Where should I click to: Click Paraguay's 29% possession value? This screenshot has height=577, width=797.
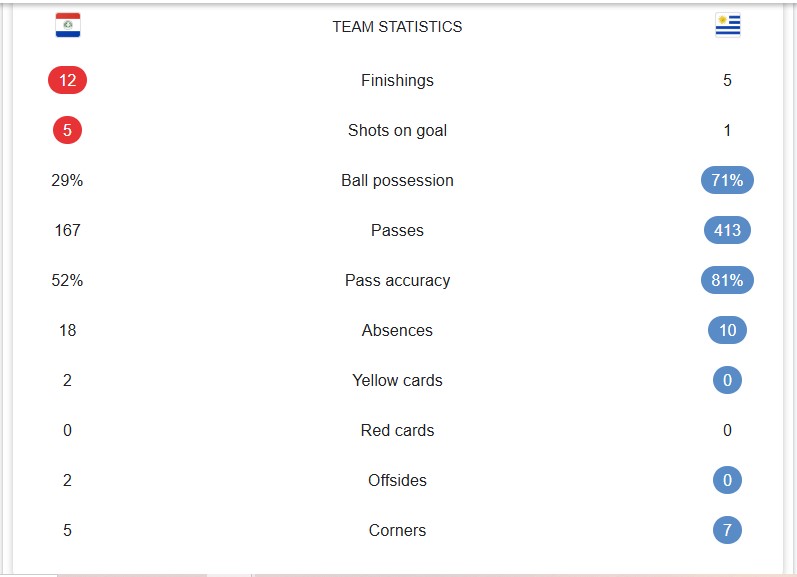[67, 180]
